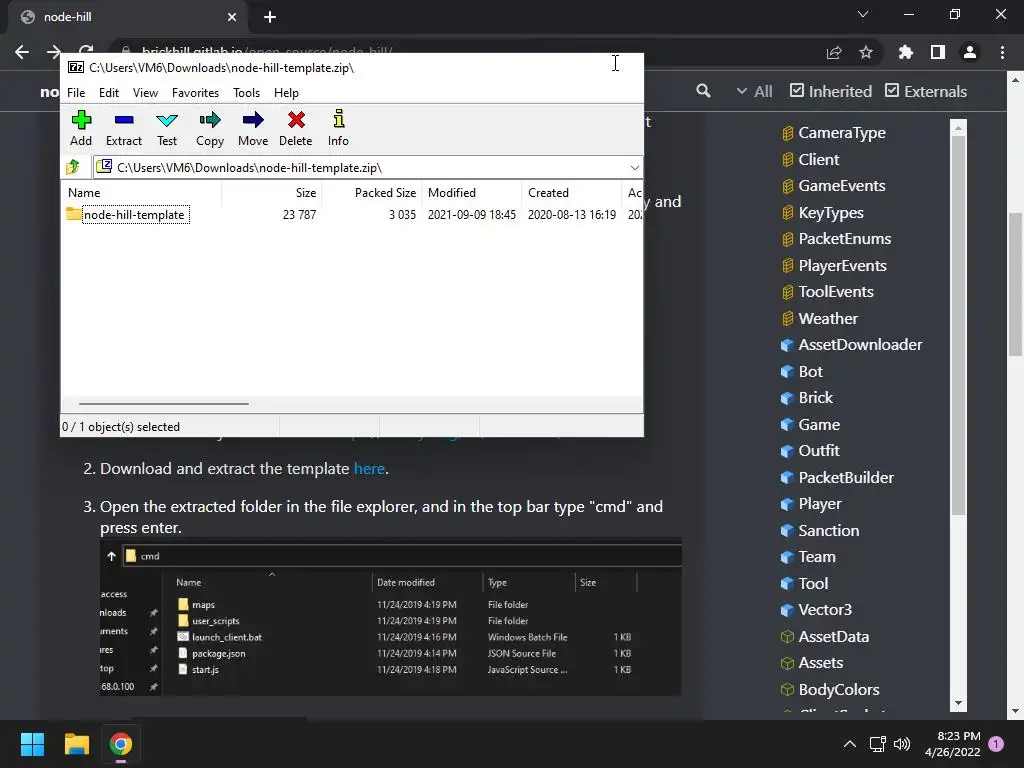The image size is (1024, 768).
Task: Show hidden system tray icons
Action: pos(850,744)
